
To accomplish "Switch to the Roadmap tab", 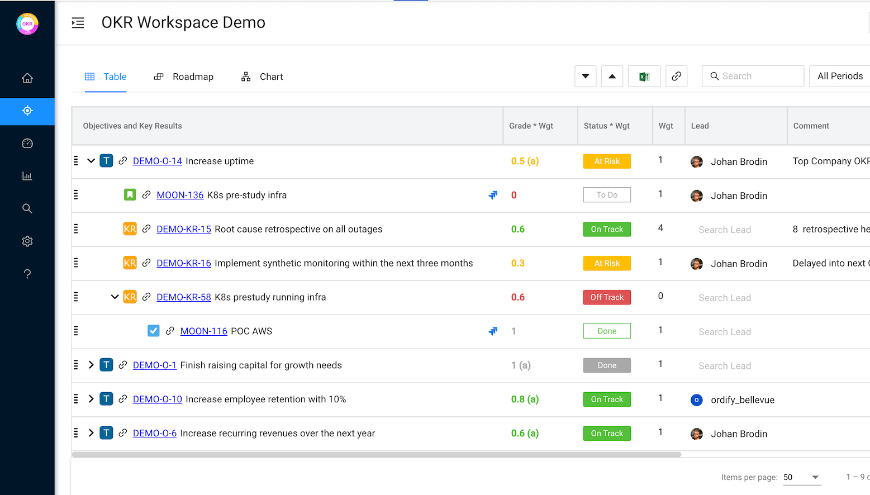I will 183,77.
